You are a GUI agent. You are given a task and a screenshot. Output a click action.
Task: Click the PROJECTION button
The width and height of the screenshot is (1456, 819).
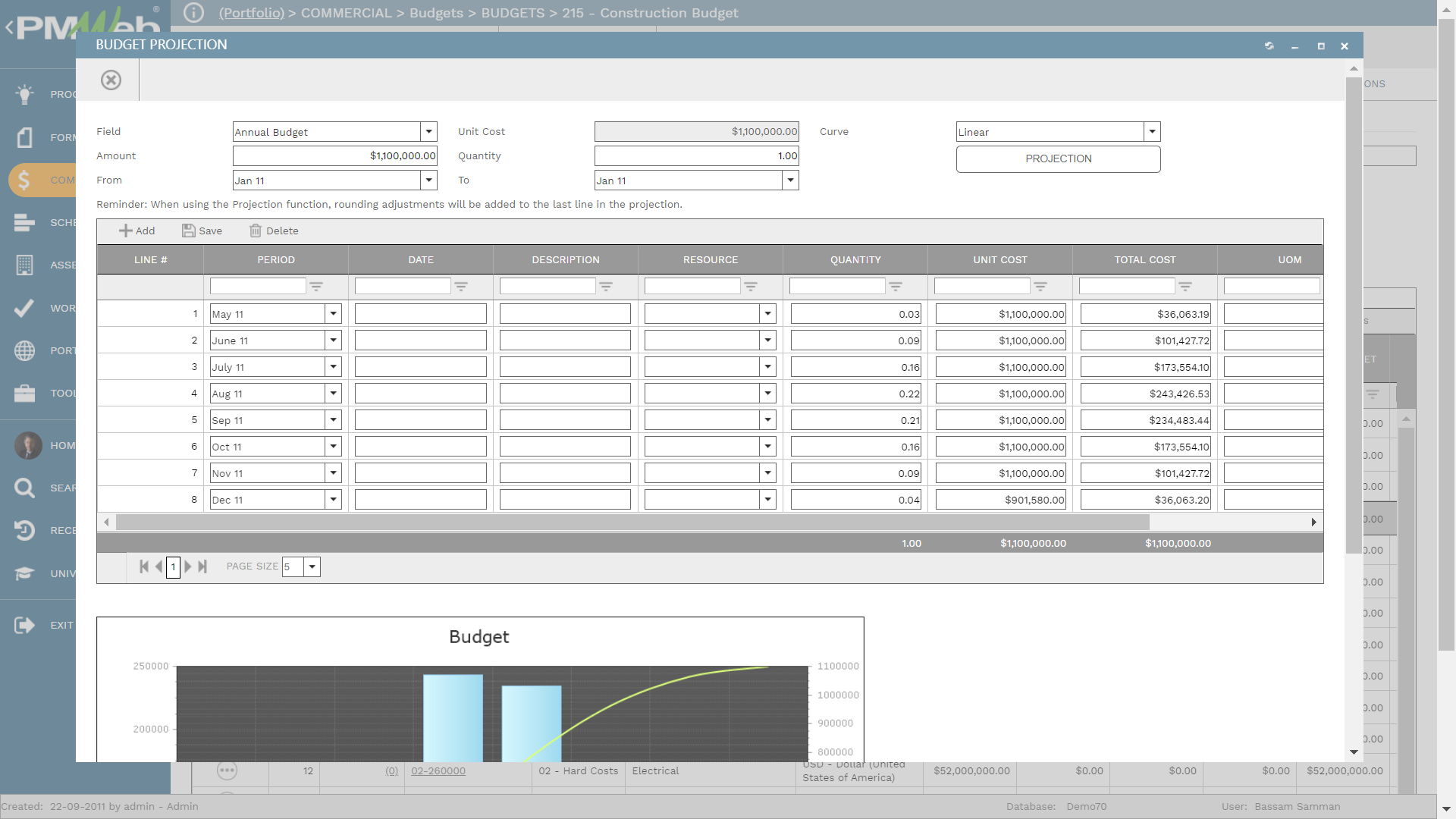(x=1059, y=158)
